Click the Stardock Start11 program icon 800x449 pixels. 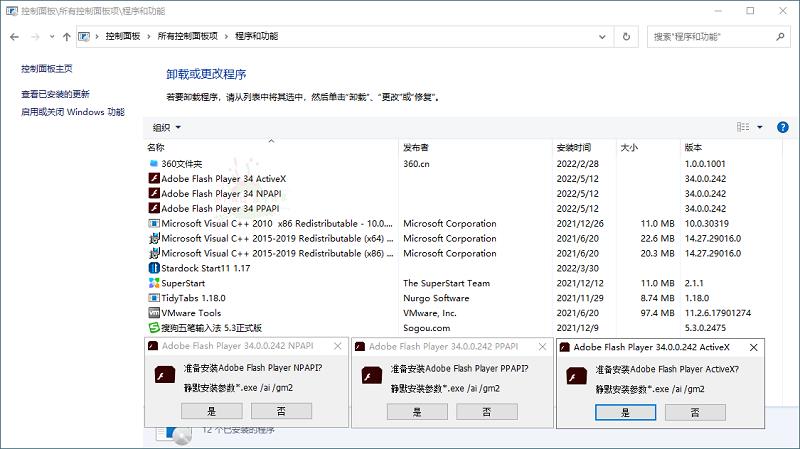point(153,268)
